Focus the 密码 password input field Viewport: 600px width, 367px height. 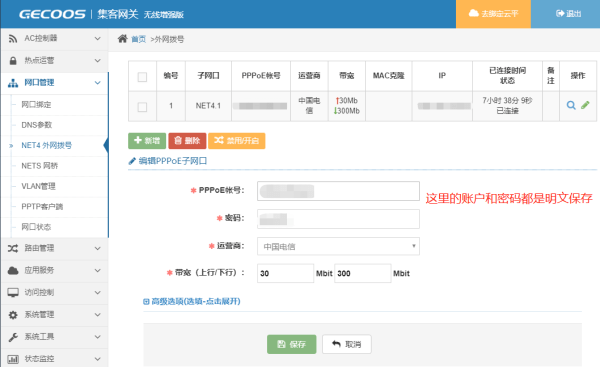(338, 219)
